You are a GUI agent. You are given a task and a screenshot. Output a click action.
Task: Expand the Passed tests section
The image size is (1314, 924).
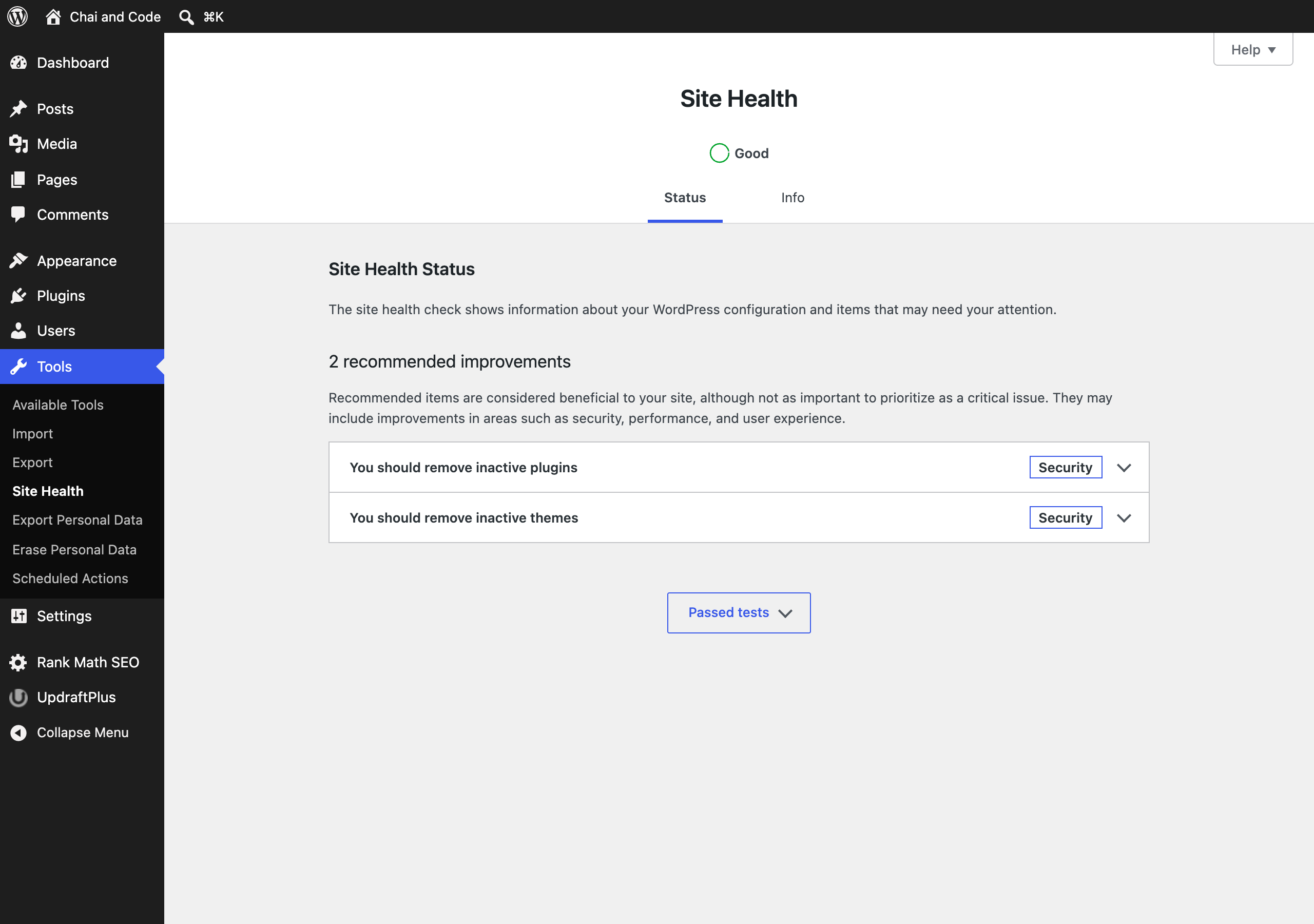(x=738, y=612)
